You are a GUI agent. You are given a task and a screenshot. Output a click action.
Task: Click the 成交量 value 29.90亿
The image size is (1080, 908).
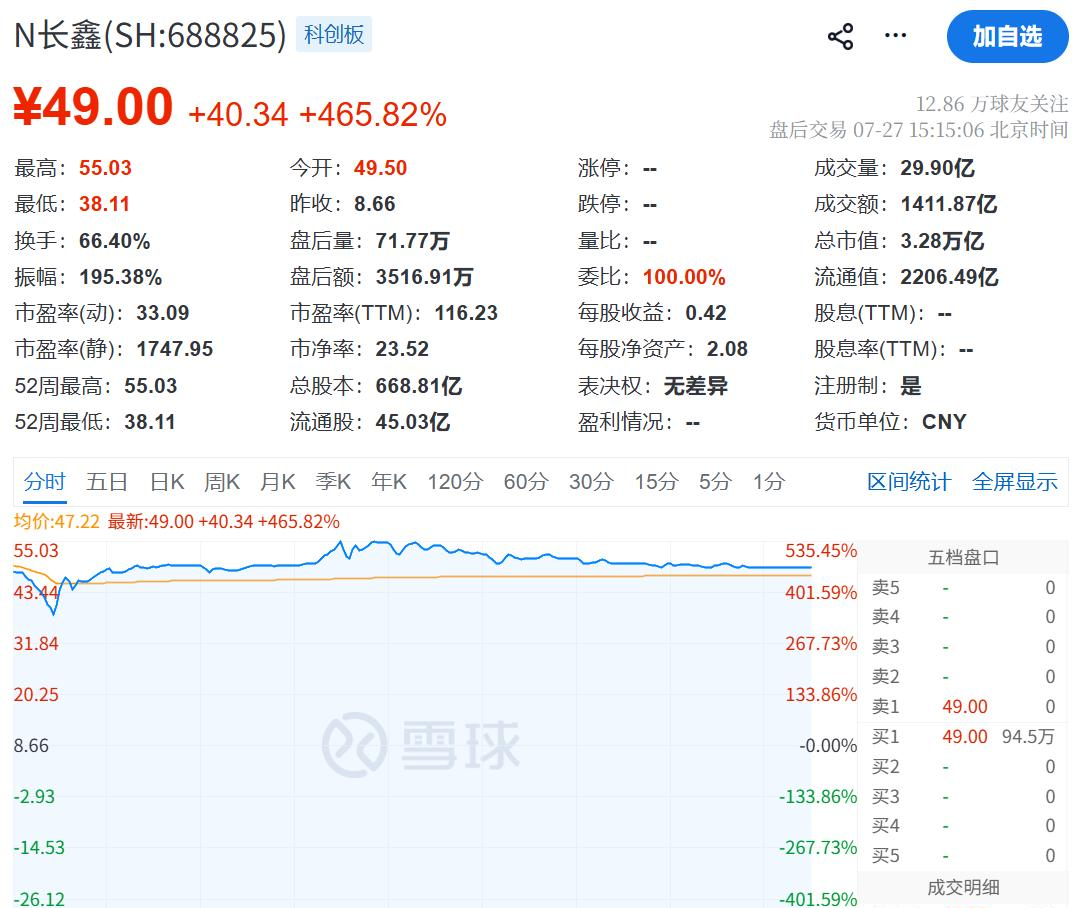click(937, 167)
